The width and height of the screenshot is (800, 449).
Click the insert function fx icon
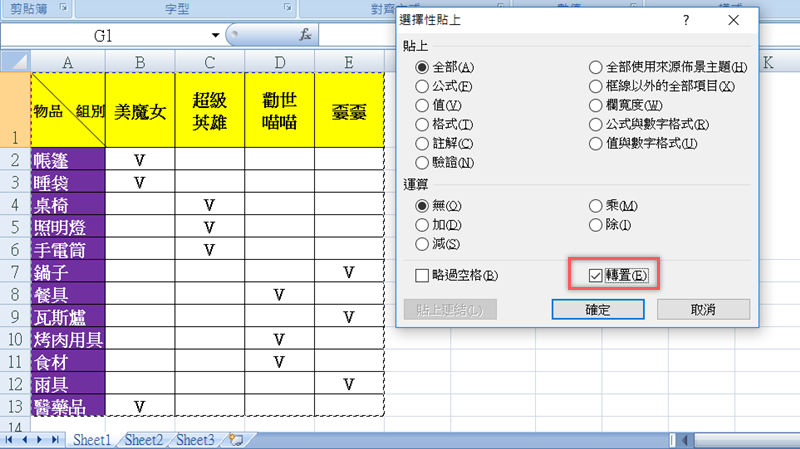coord(305,35)
